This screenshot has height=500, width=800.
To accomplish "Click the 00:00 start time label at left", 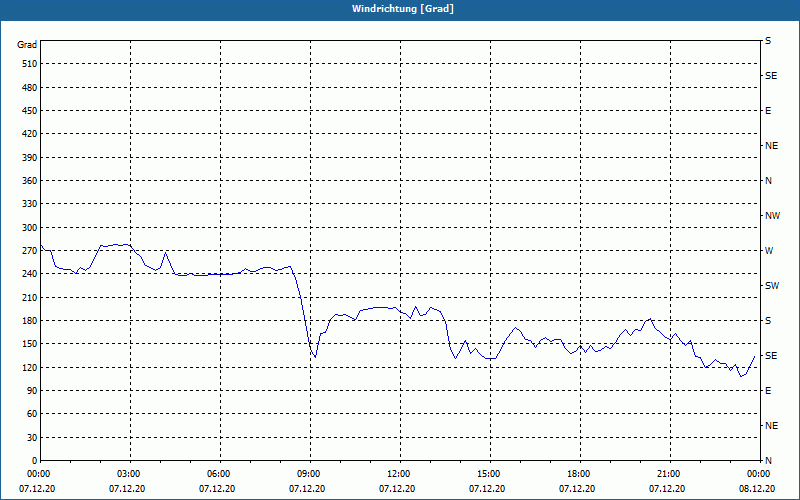I will (x=37, y=473).
